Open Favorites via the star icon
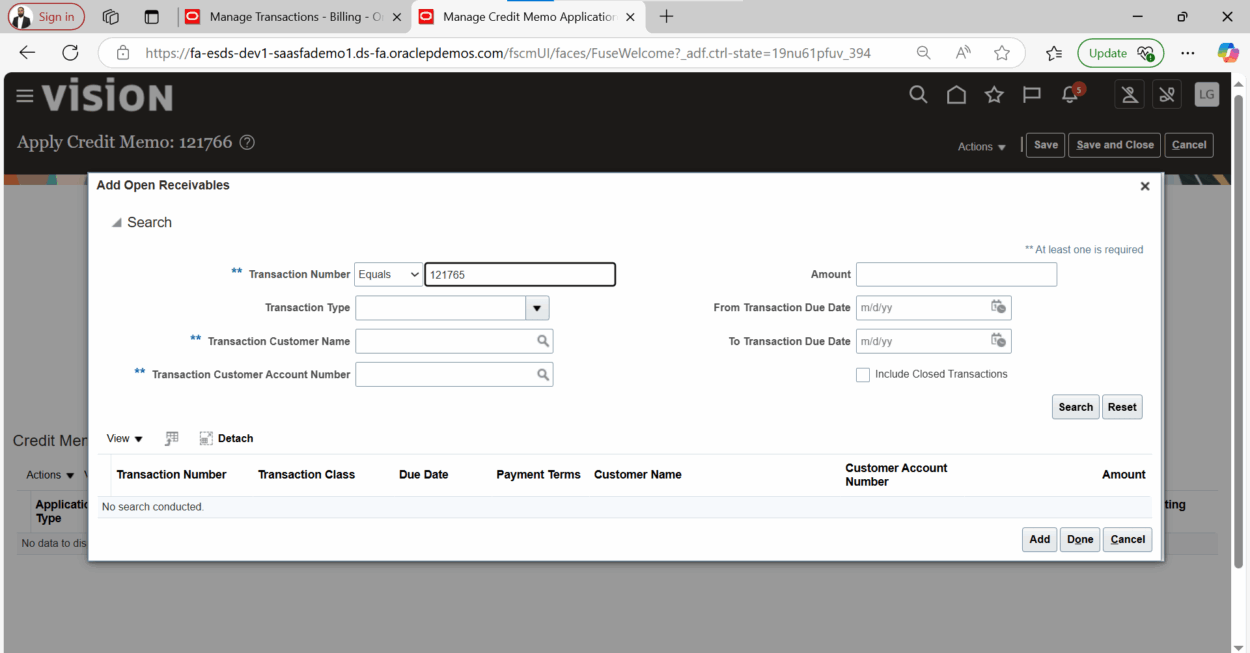Image resolution: width=1250 pixels, height=653 pixels. tap(993, 94)
